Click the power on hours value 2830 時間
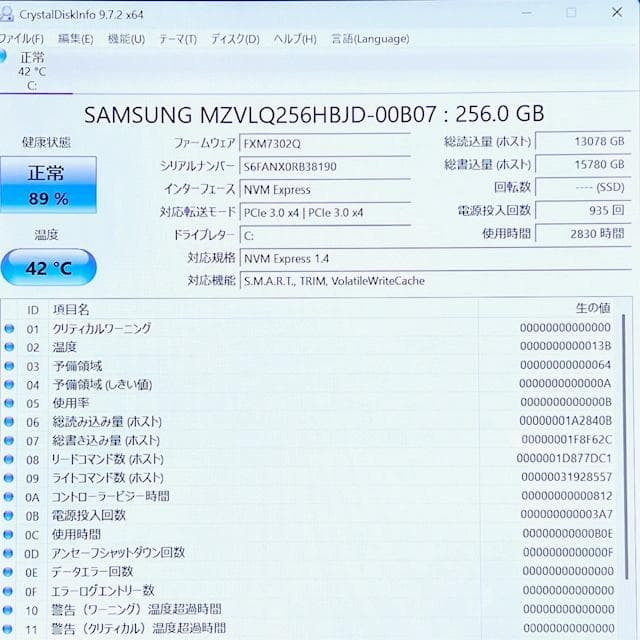 coord(583,233)
